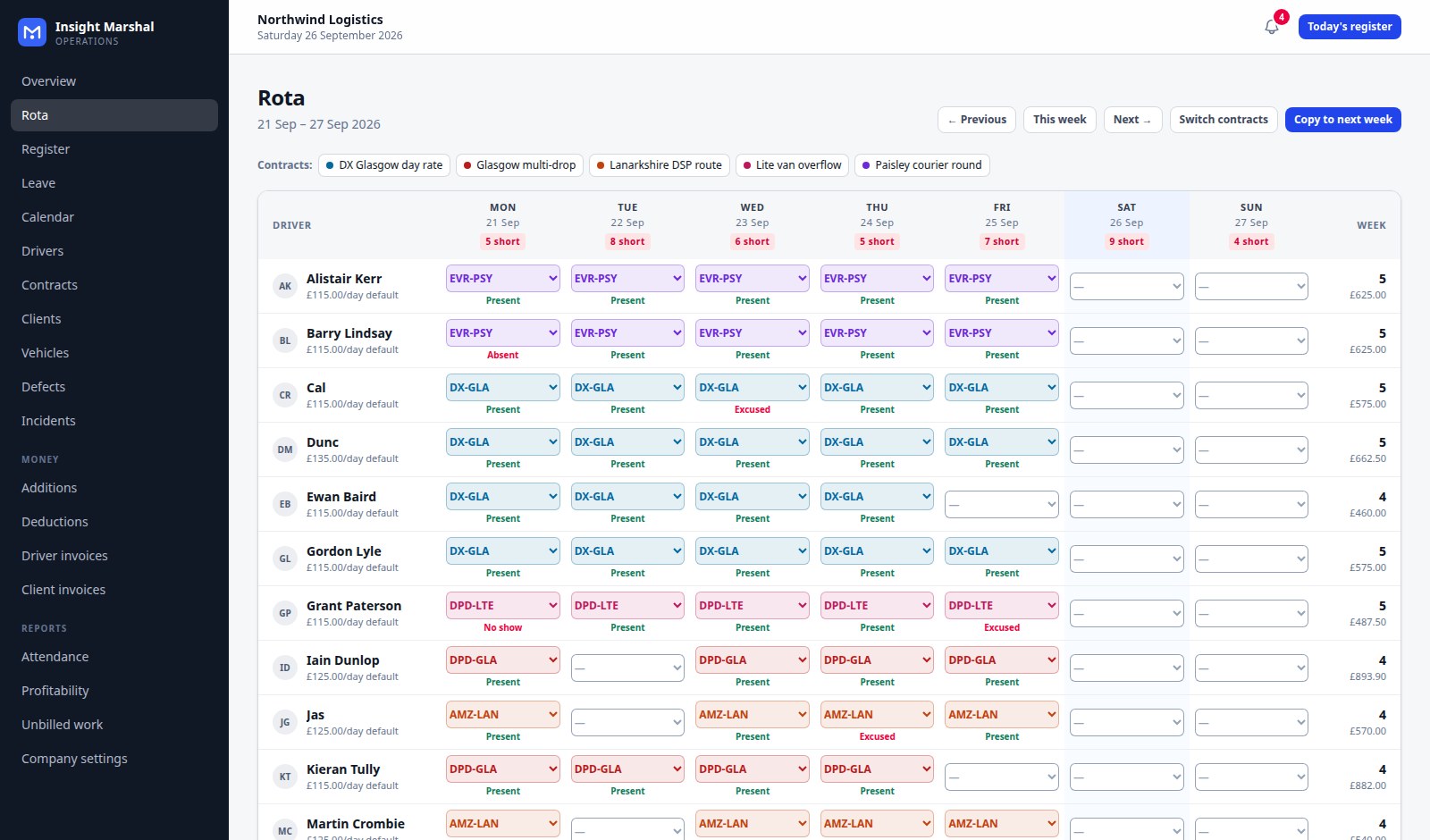1430x840 pixels.
Task: Open the Register sidebar item
Action: [114, 149]
